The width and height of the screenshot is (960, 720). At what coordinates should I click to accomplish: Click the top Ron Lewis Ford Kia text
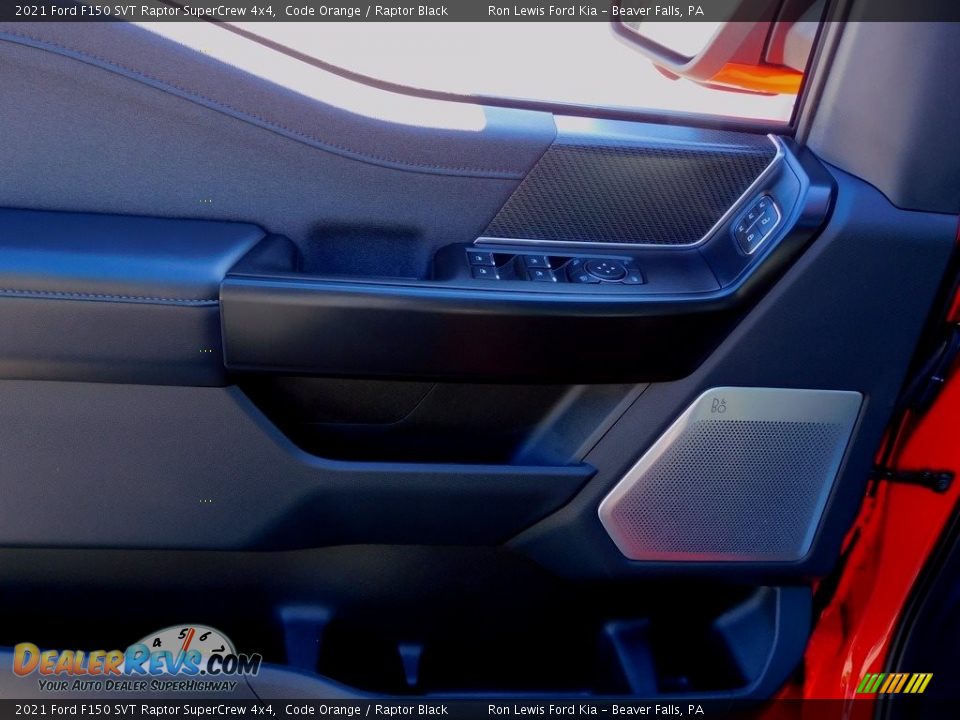point(595,10)
